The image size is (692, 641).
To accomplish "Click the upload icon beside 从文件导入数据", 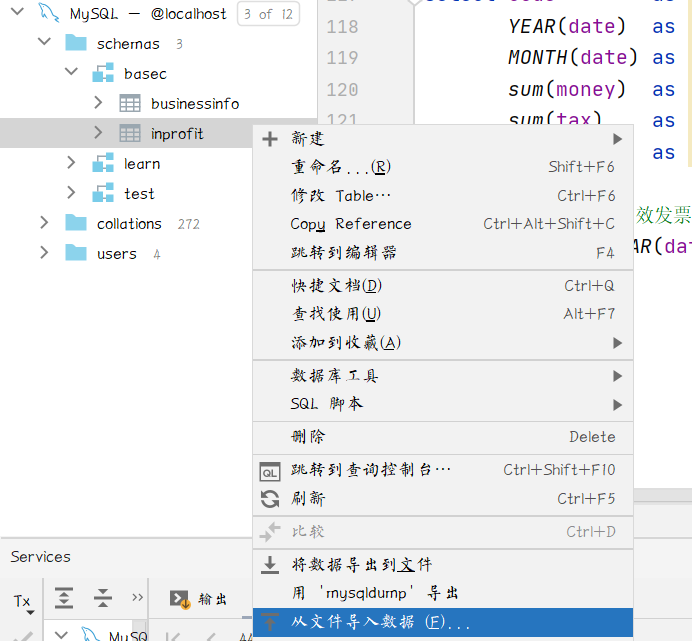I will pyautogui.click(x=270, y=622).
